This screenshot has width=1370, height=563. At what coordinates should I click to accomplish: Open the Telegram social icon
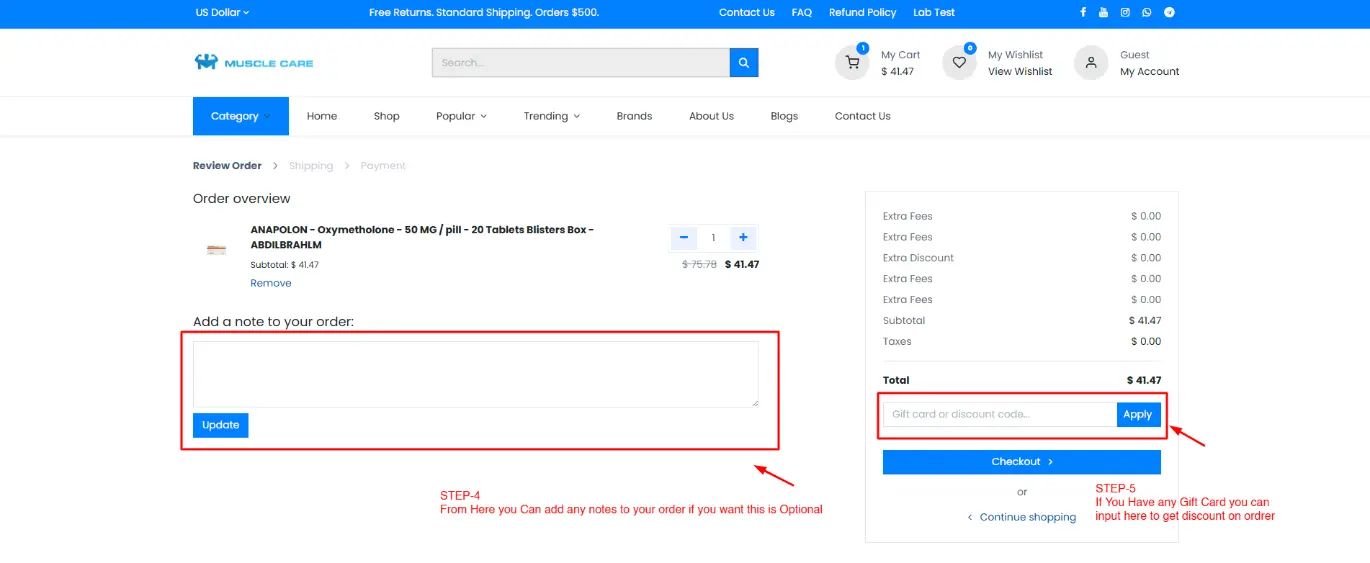pos(1169,13)
